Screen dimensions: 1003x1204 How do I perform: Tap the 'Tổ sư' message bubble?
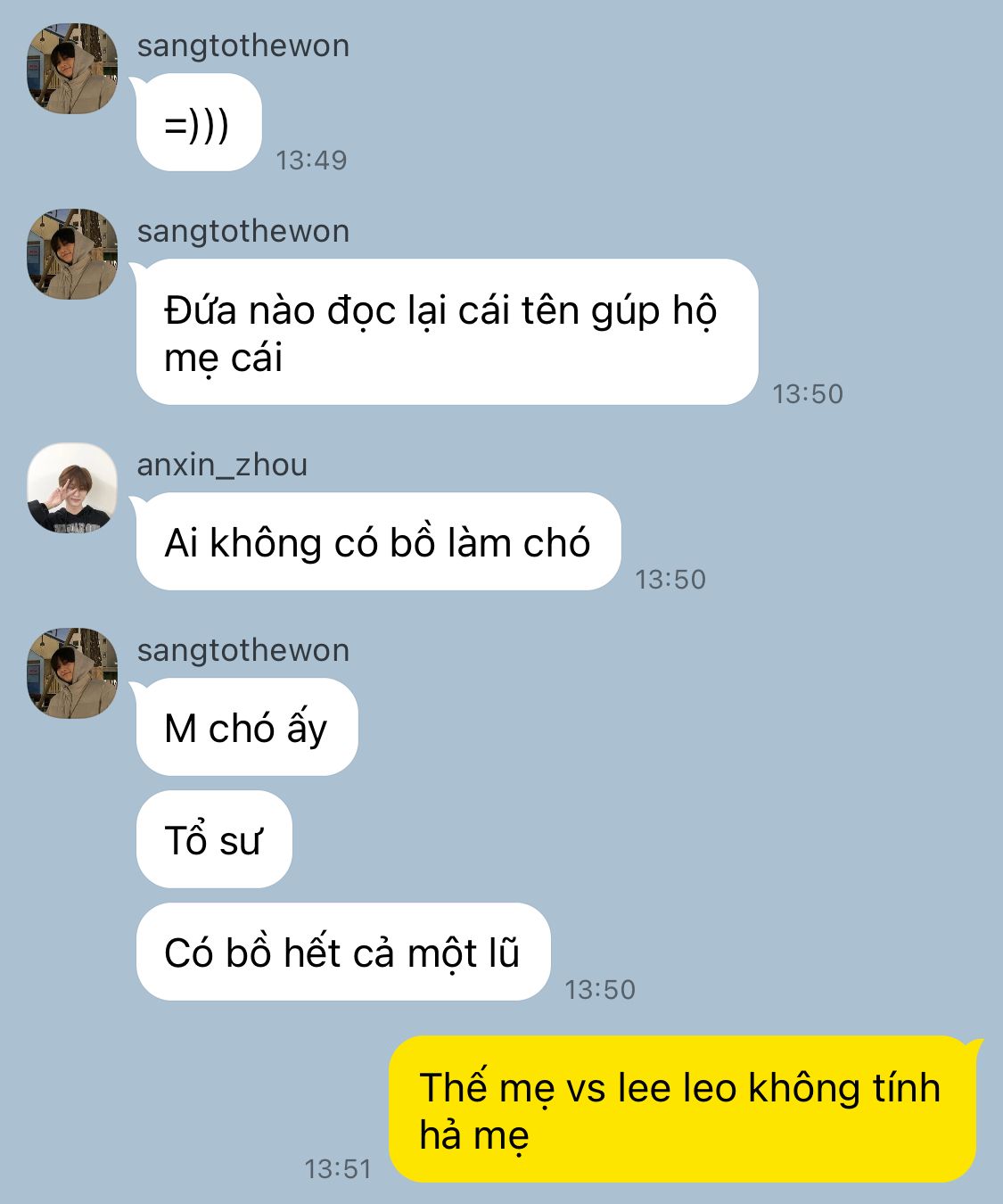[214, 839]
